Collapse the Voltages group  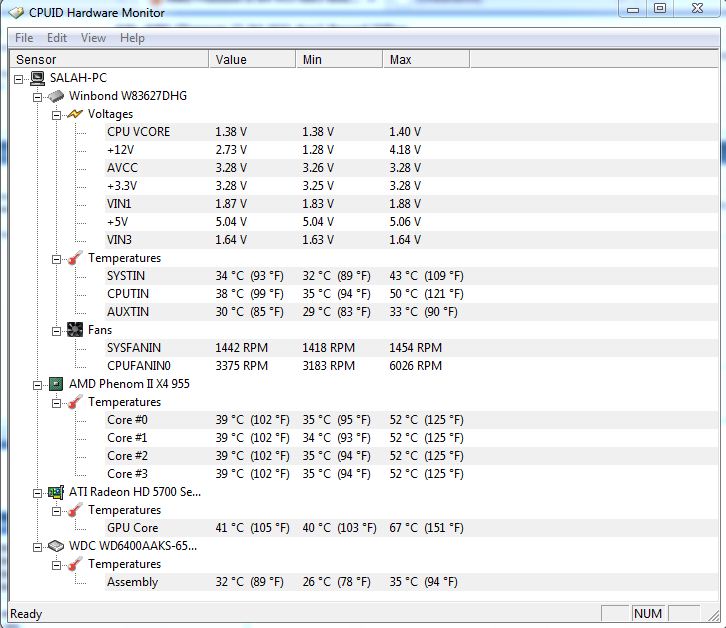coord(56,115)
